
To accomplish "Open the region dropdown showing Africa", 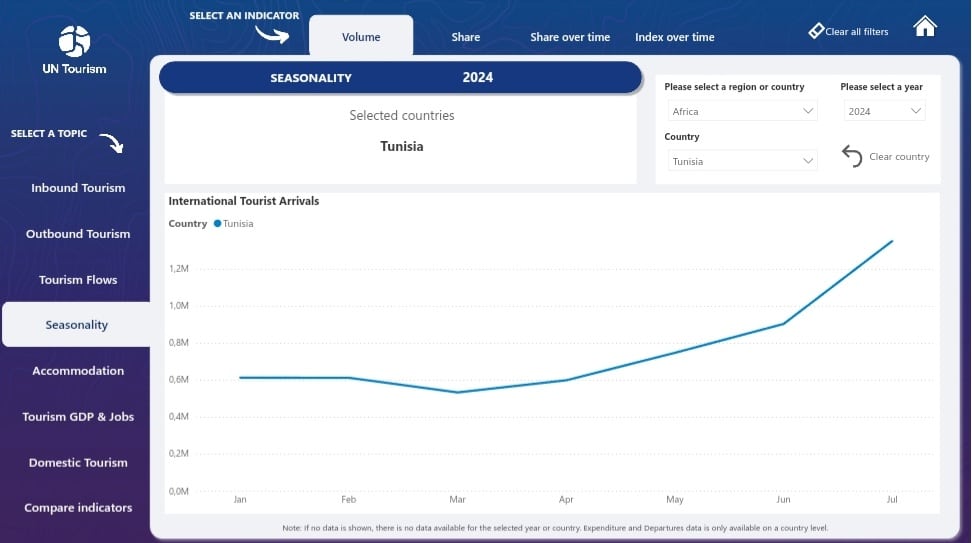I will (x=741, y=111).
